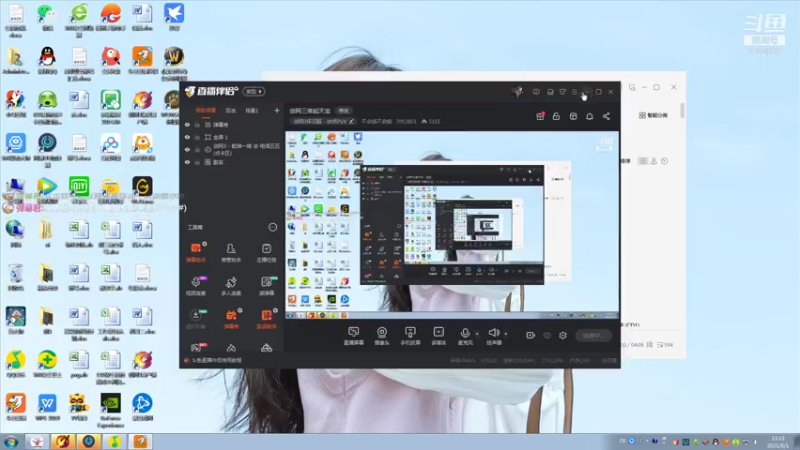Open the orange 弹幕秀 toolbox tool
This screenshot has height=450, width=800.
[231, 319]
